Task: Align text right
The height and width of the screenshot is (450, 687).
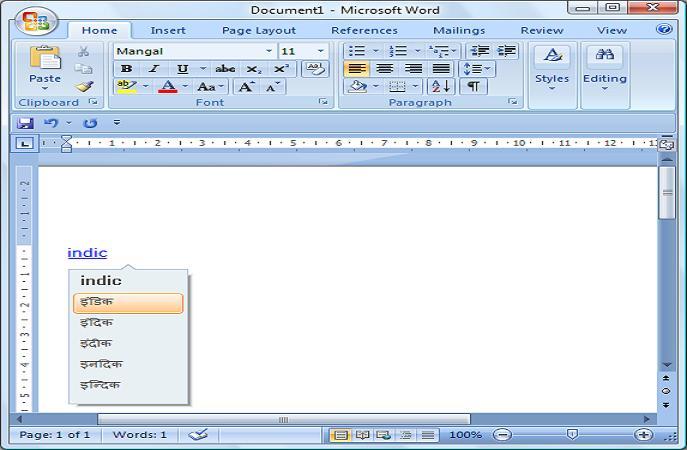Action: (413, 69)
